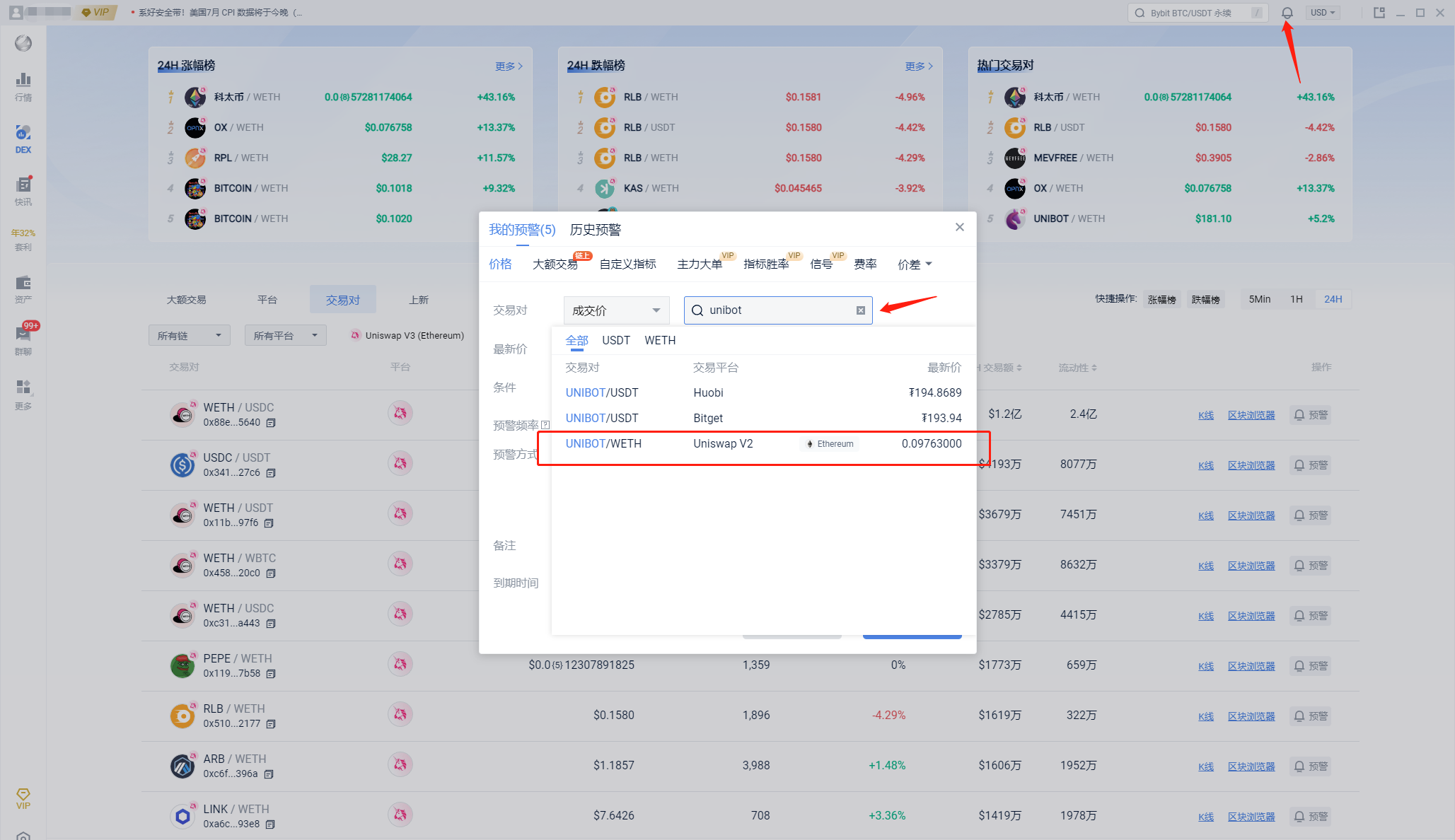Open 区块浏览器 for PEPE / WETH row
The image size is (1455, 840).
pos(1251,667)
